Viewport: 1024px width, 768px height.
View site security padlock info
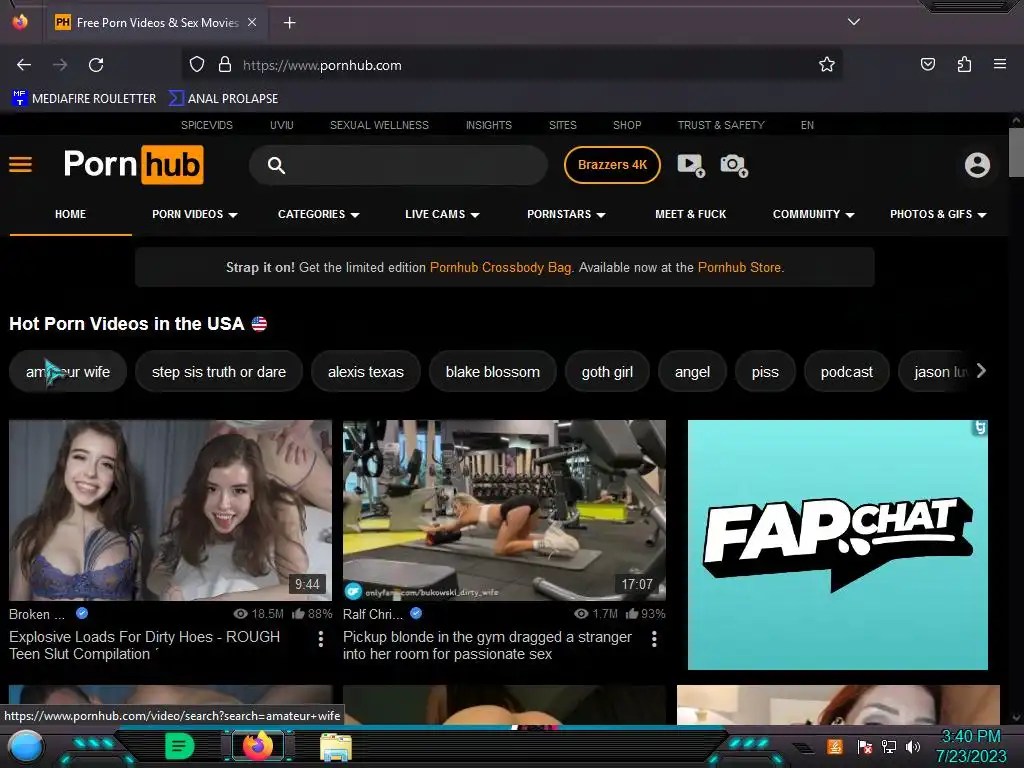tap(225, 65)
